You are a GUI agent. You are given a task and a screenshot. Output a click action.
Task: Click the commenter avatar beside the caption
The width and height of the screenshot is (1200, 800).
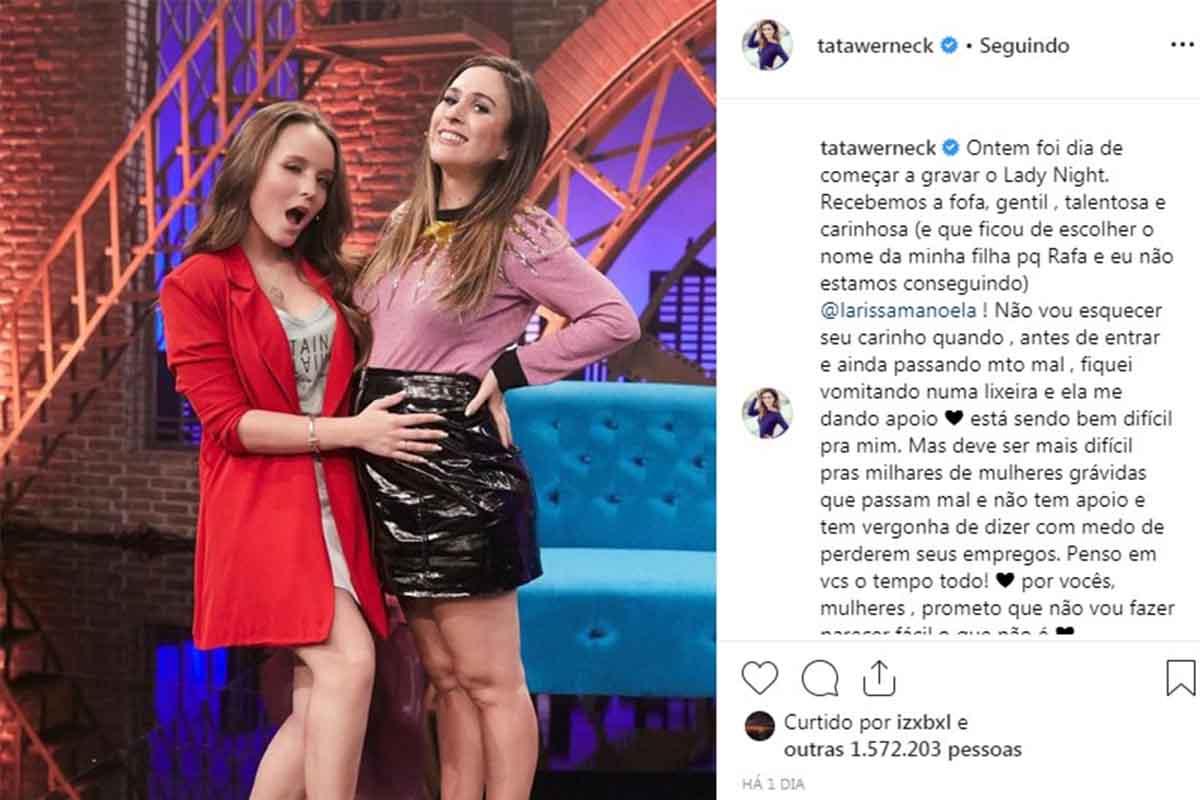(767, 413)
